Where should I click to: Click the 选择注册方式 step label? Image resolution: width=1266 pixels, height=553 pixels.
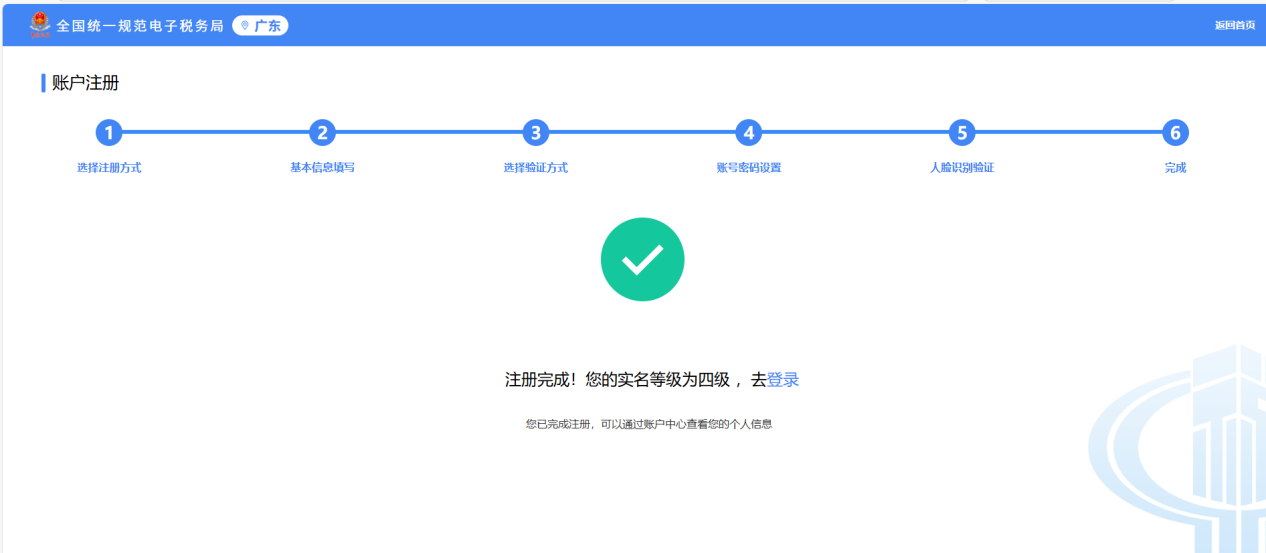[109, 168]
